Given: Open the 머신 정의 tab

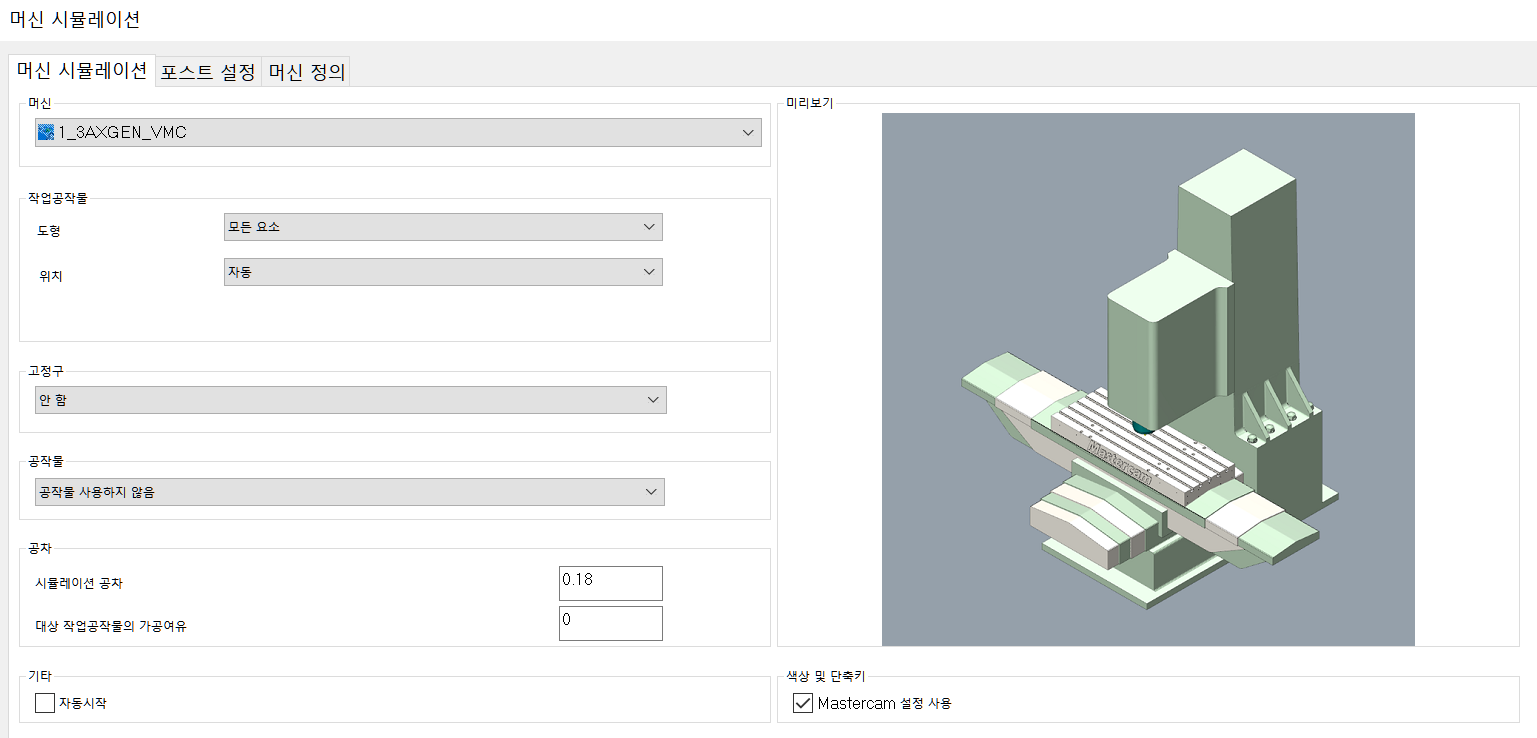Looking at the screenshot, I should pyautogui.click(x=307, y=72).
